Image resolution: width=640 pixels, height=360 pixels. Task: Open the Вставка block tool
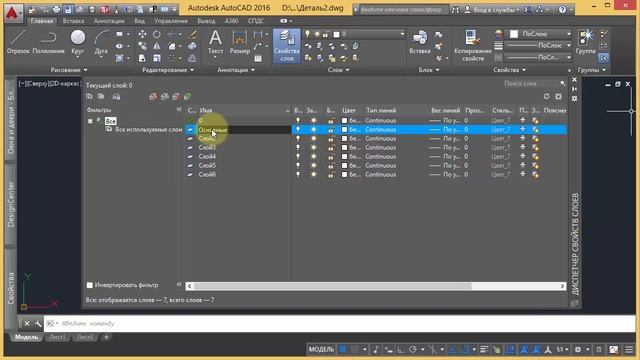click(420, 42)
